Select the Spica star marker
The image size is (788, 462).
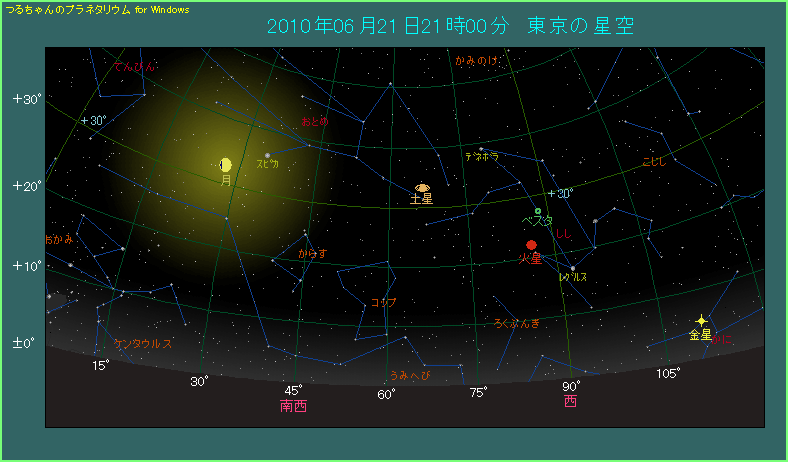(x=268, y=154)
